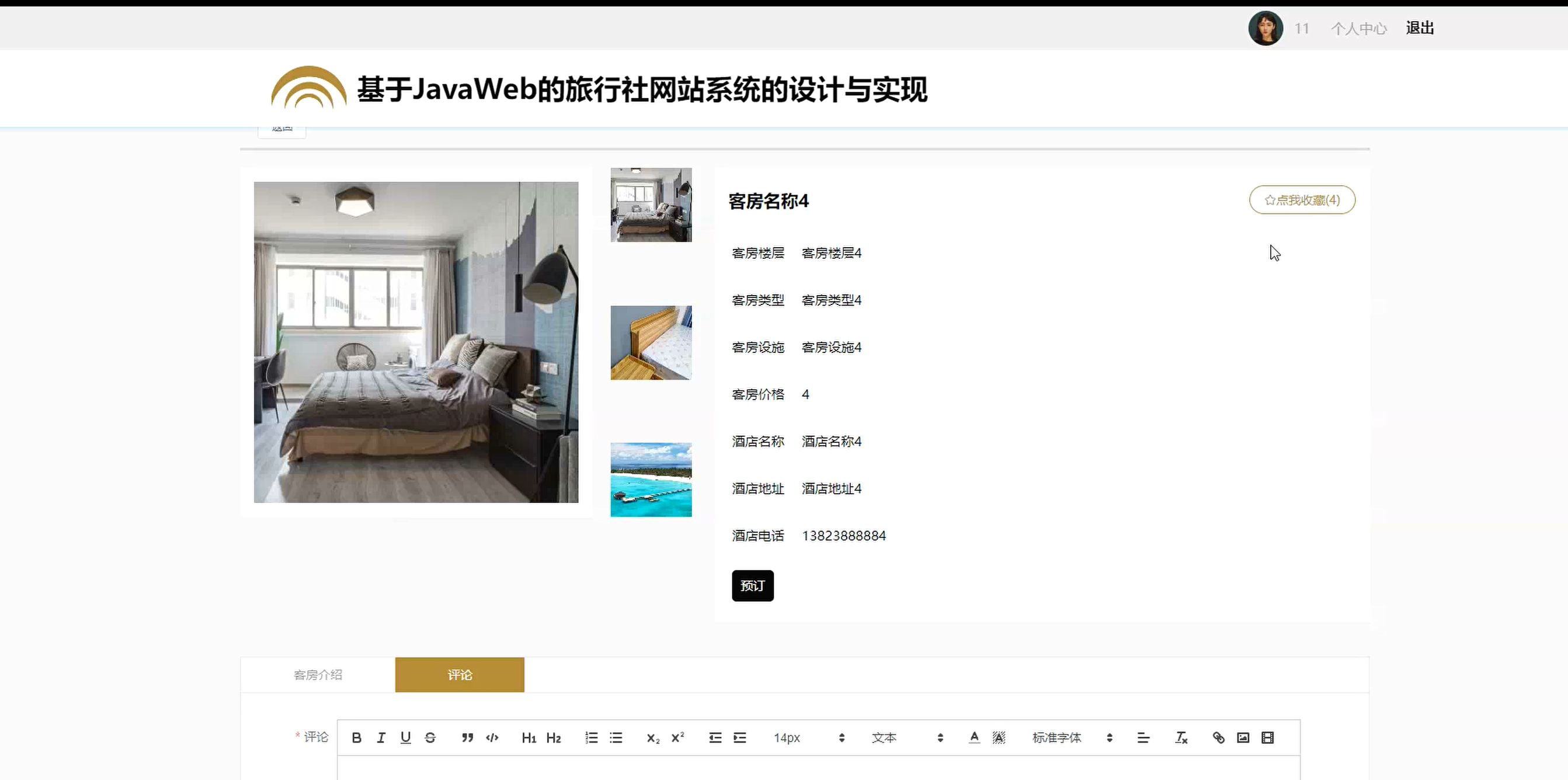The height and width of the screenshot is (780, 1568).
Task: Click the 预订 booking button
Action: tap(752, 586)
